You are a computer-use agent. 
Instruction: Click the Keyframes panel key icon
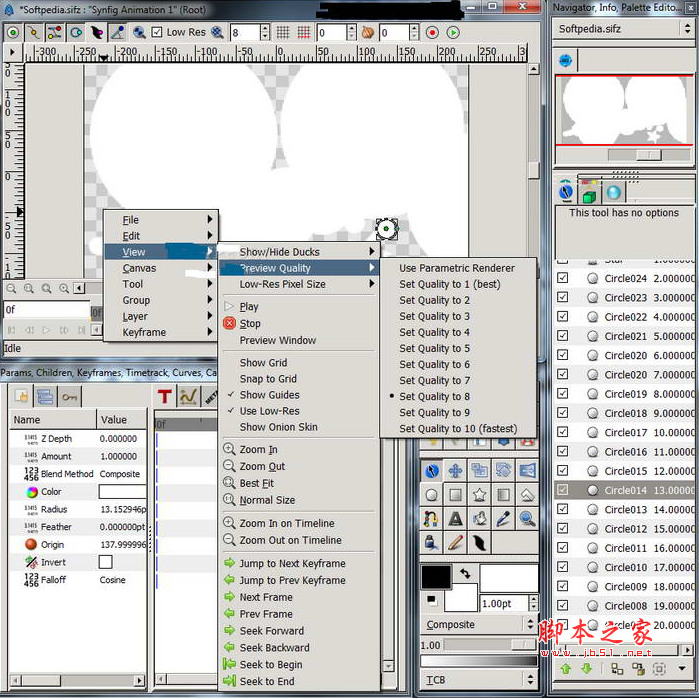[x=69, y=396]
